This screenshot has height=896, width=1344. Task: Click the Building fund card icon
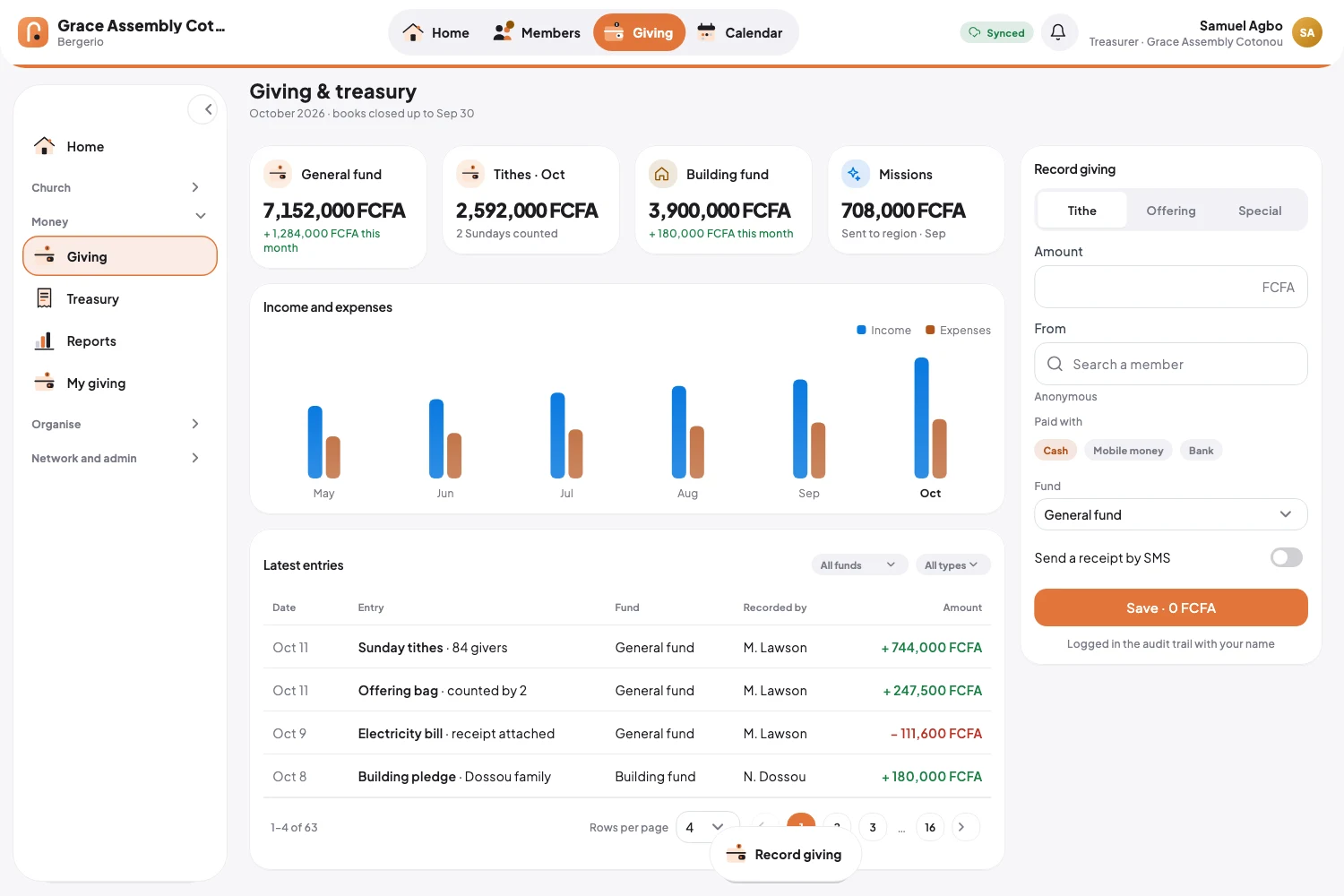[662, 174]
